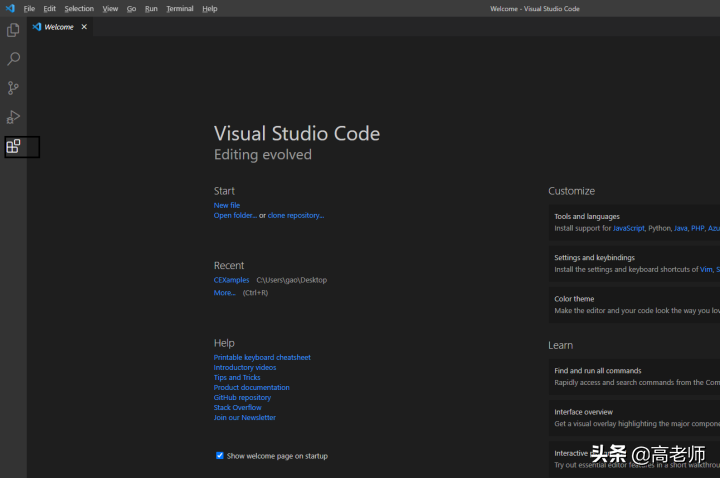Image resolution: width=720 pixels, height=478 pixels.
Task: Open the Explorer view in activity bar
Action: pos(13,30)
